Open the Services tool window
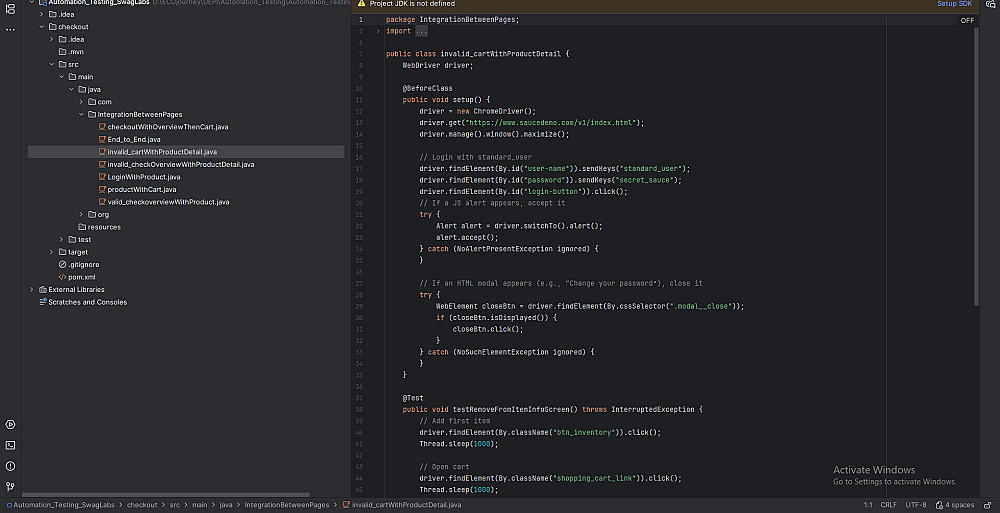The image size is (1000, 513). click(10, 425)
